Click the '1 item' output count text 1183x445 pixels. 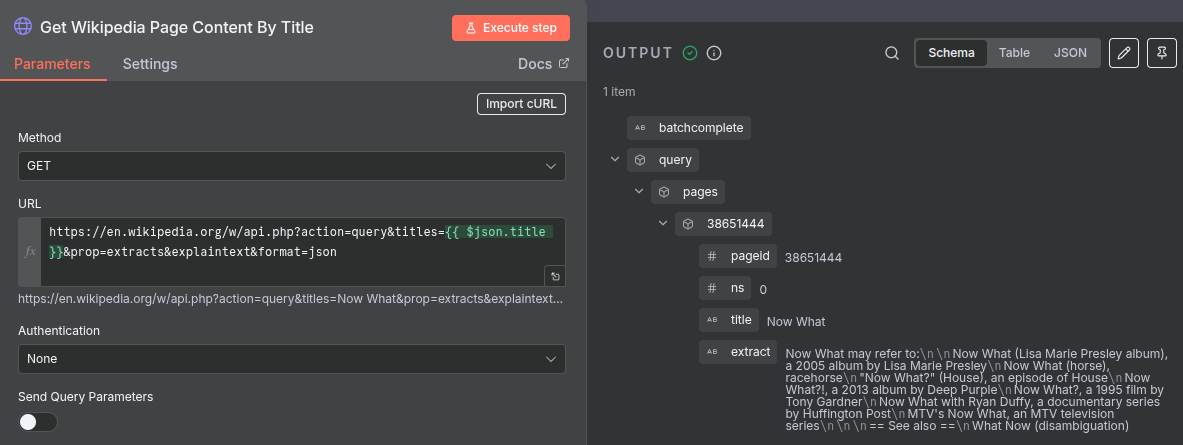619,92
